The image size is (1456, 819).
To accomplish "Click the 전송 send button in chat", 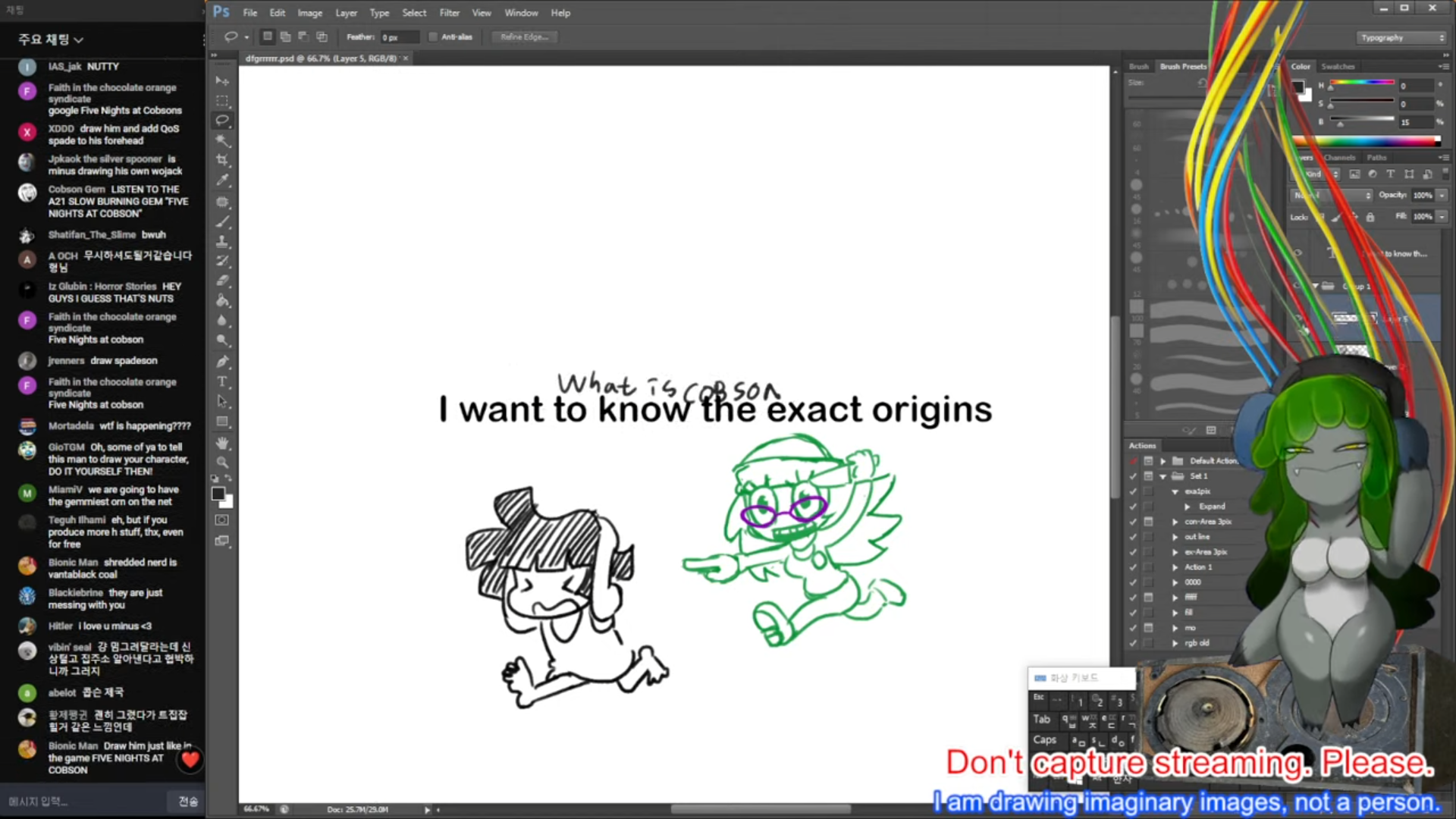I will (x=187, y=802).
